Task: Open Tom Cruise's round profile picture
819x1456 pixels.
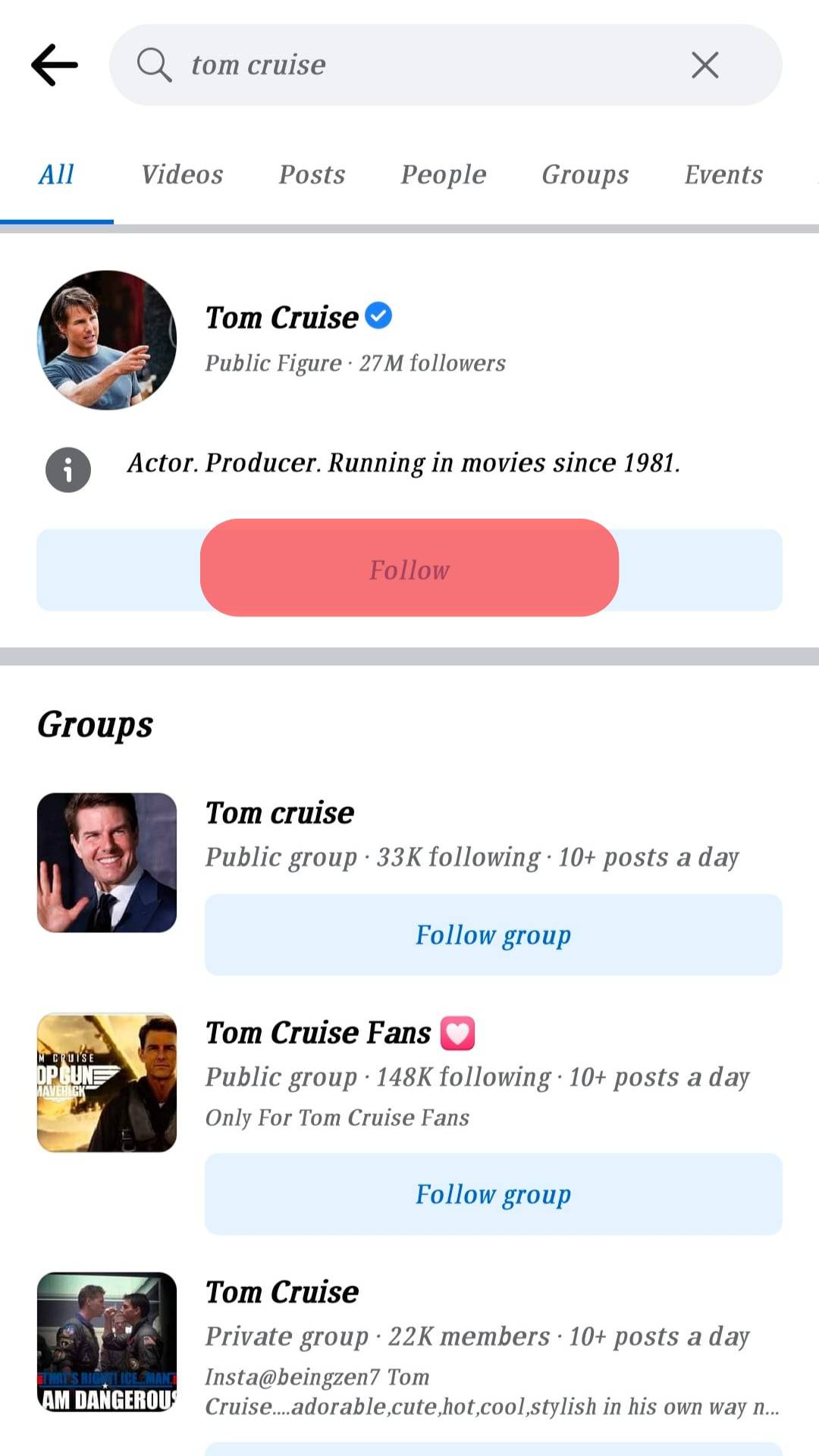Action: [107, 340]
